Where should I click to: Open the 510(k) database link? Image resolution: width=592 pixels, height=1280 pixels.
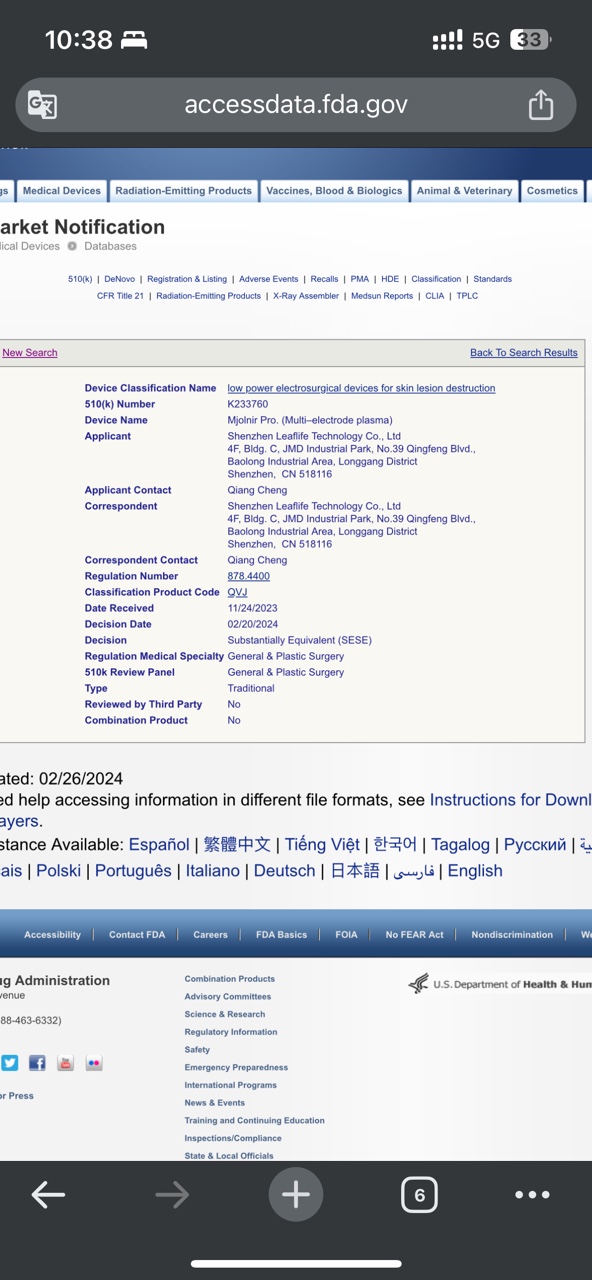(80, 279)
